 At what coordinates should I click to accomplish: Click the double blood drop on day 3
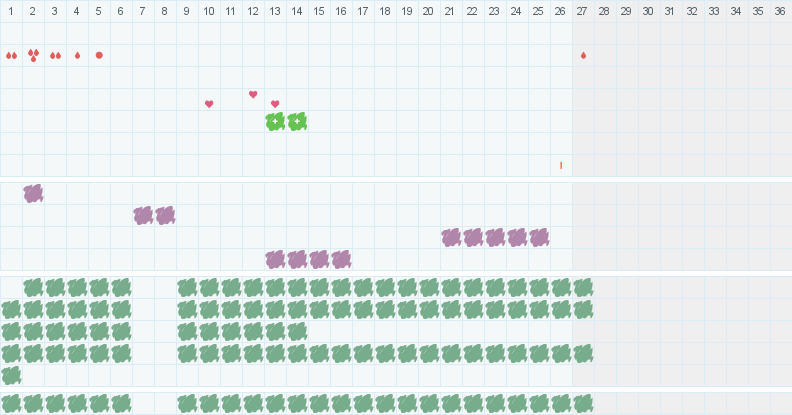click(56, 56)
